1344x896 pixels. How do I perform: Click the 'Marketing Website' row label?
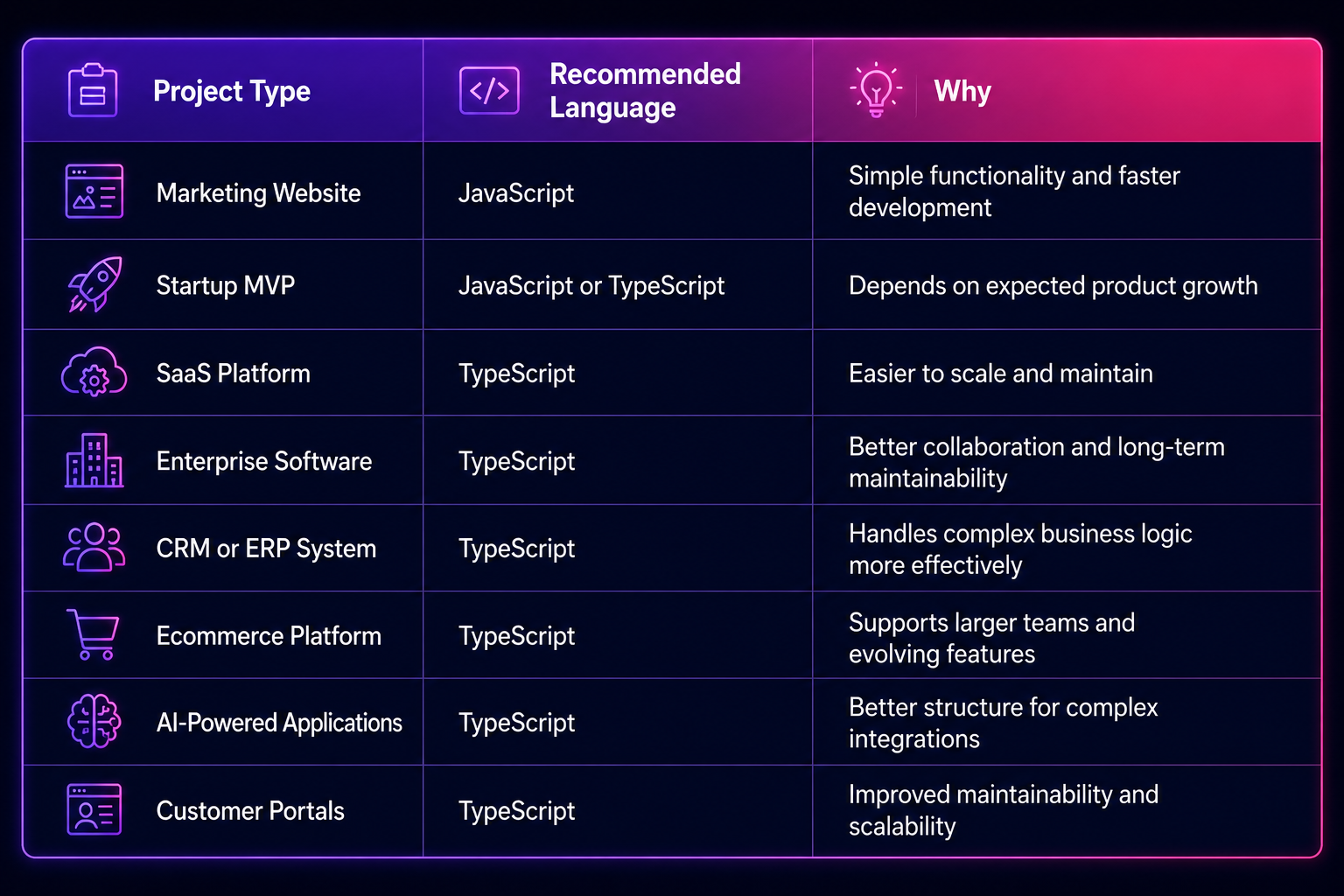click(x=258, y=192)
